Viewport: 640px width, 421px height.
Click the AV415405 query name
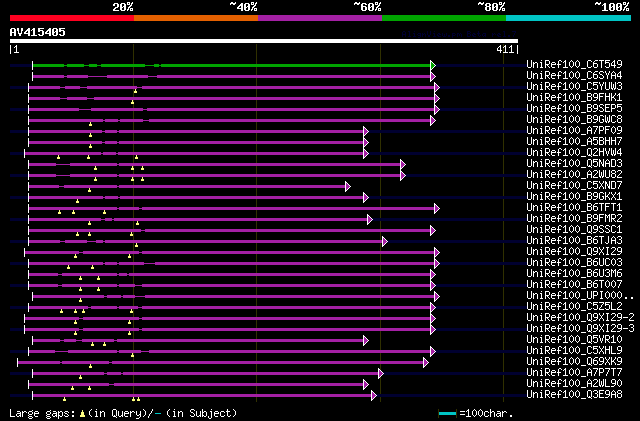[x=38, y=32]
